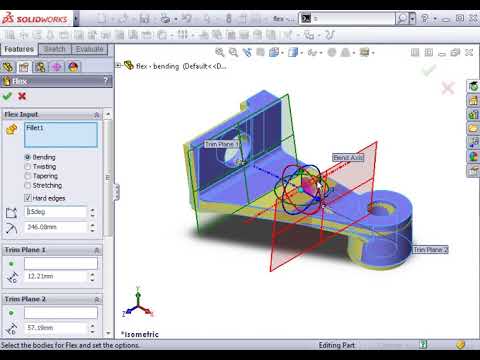480x360 pixels.
Task: Switch to ConfigurationManager tab icon
Action: (40, 67)
